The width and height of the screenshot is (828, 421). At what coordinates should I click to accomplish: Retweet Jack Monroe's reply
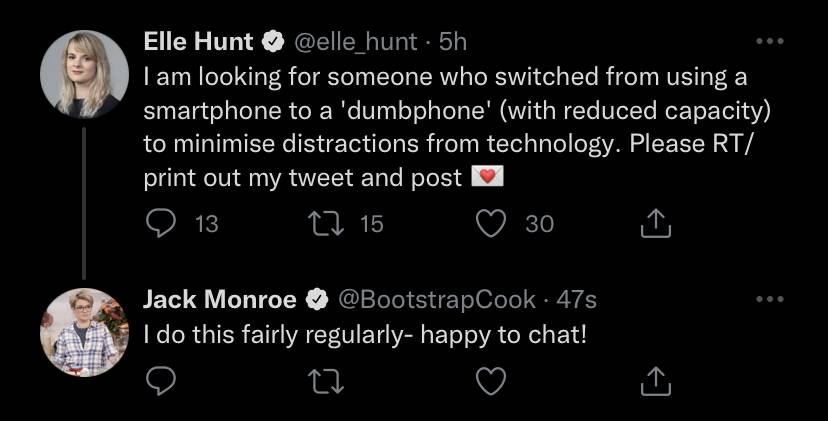tap(326, 381)
